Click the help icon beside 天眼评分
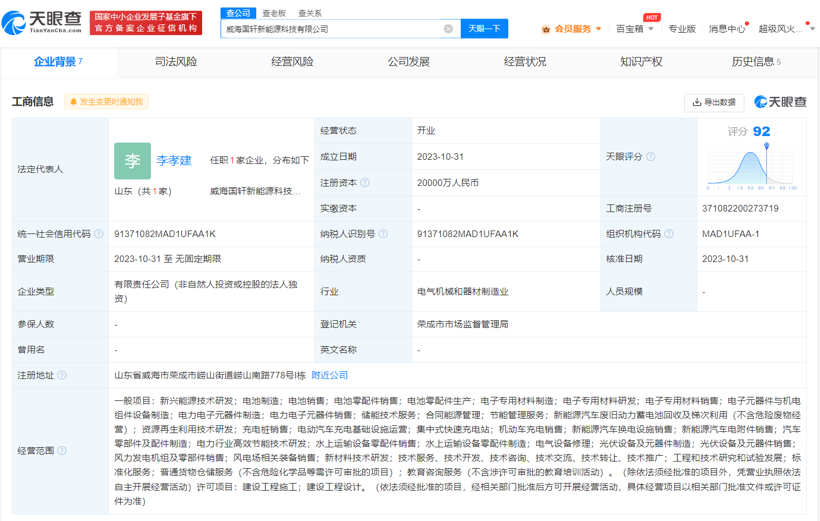This screenshot has height=521, width=820. [651, 157]
